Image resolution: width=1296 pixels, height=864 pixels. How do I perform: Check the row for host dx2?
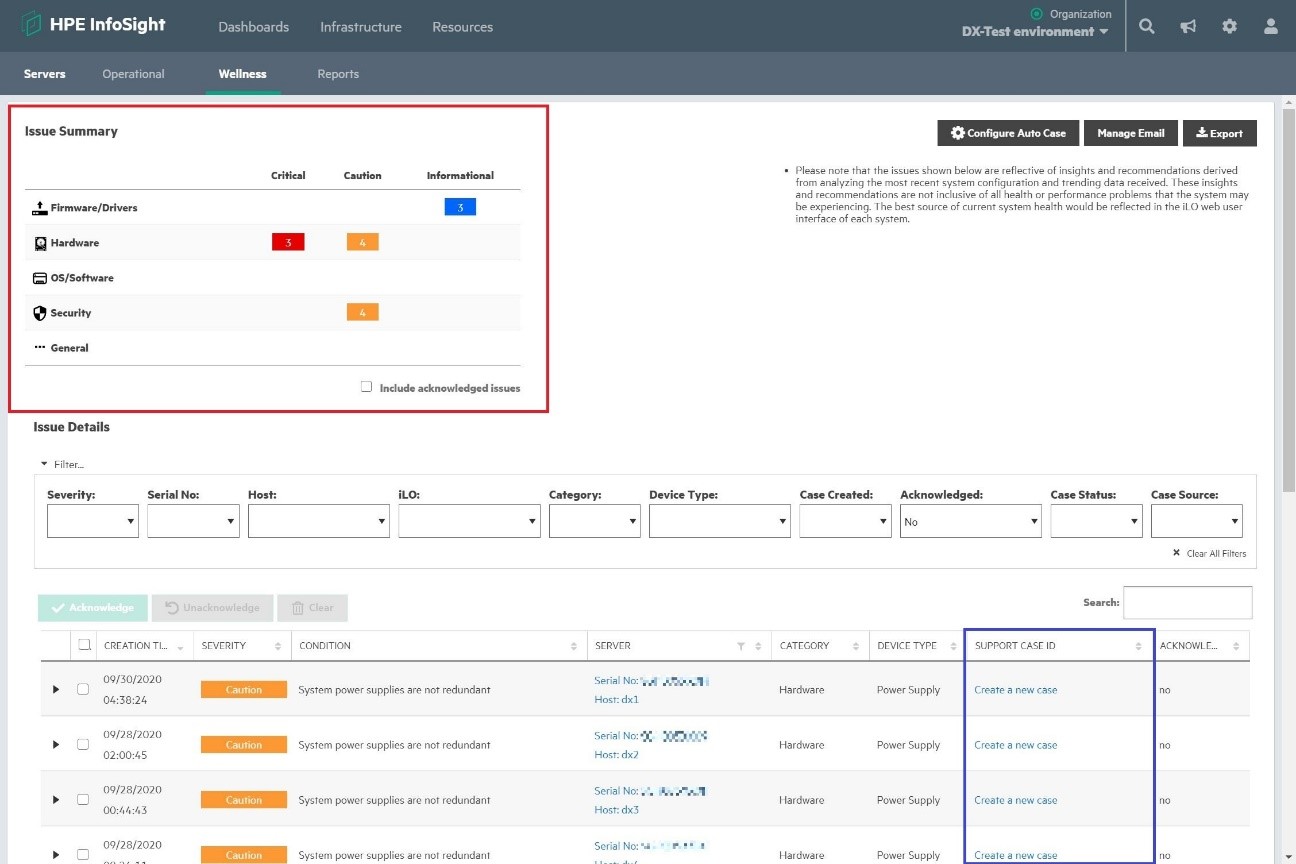click(83, 744)
